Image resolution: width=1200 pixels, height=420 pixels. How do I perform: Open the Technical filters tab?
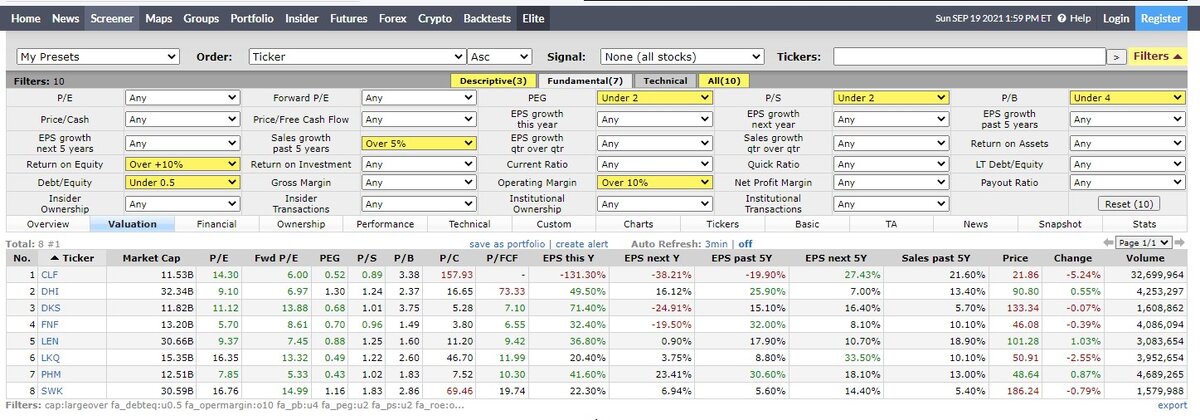coord(665,81)
